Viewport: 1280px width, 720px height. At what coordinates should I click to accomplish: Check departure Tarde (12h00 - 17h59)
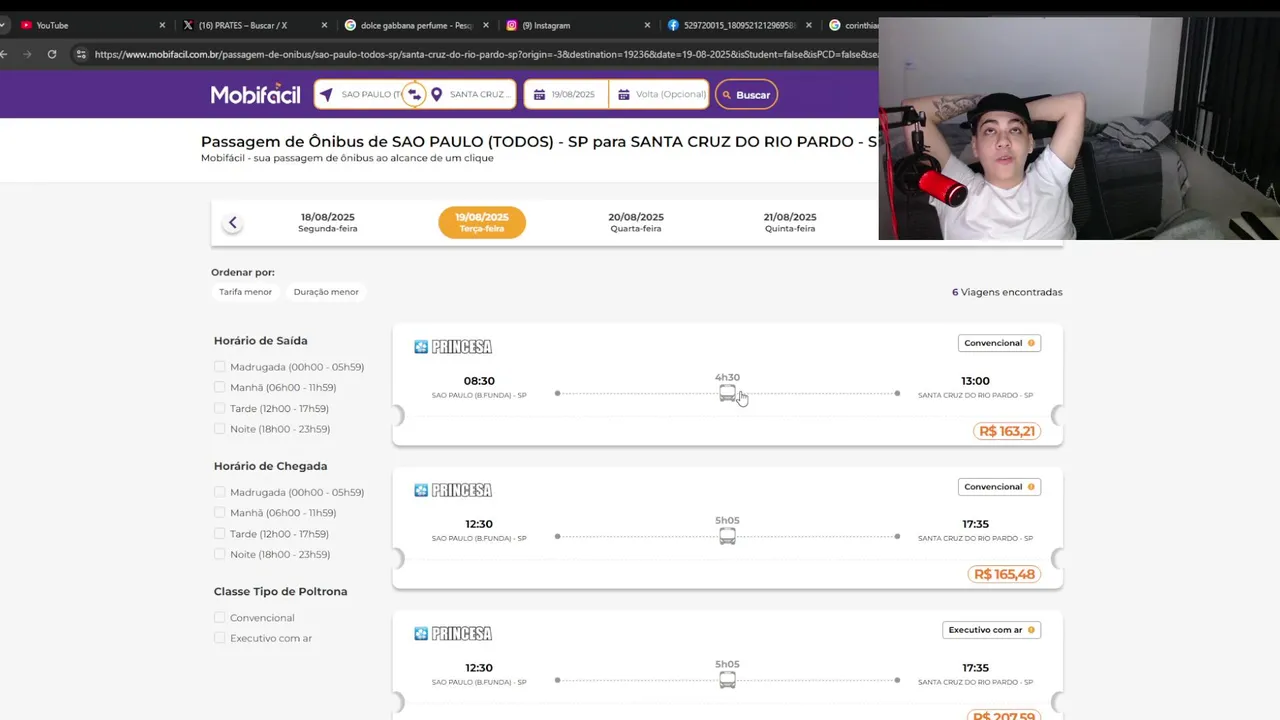click(219, 408)
